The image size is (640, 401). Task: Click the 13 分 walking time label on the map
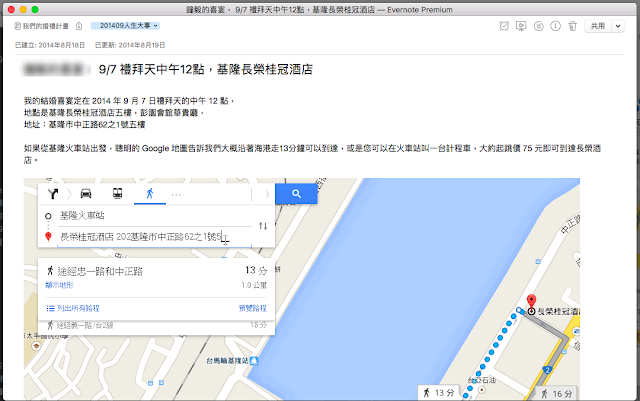(439, 393)
